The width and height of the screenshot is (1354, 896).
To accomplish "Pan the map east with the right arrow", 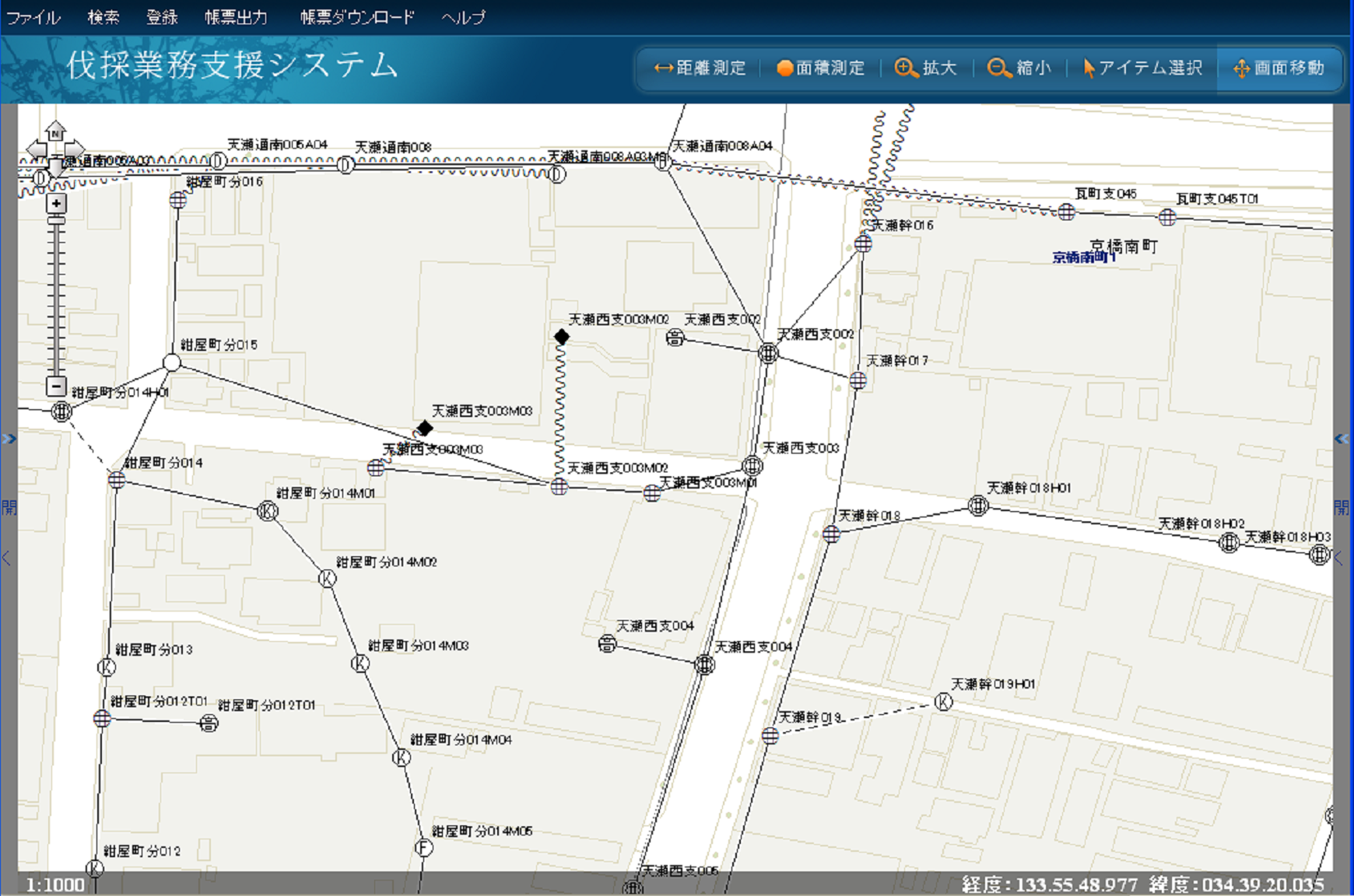I will (75, 149).
